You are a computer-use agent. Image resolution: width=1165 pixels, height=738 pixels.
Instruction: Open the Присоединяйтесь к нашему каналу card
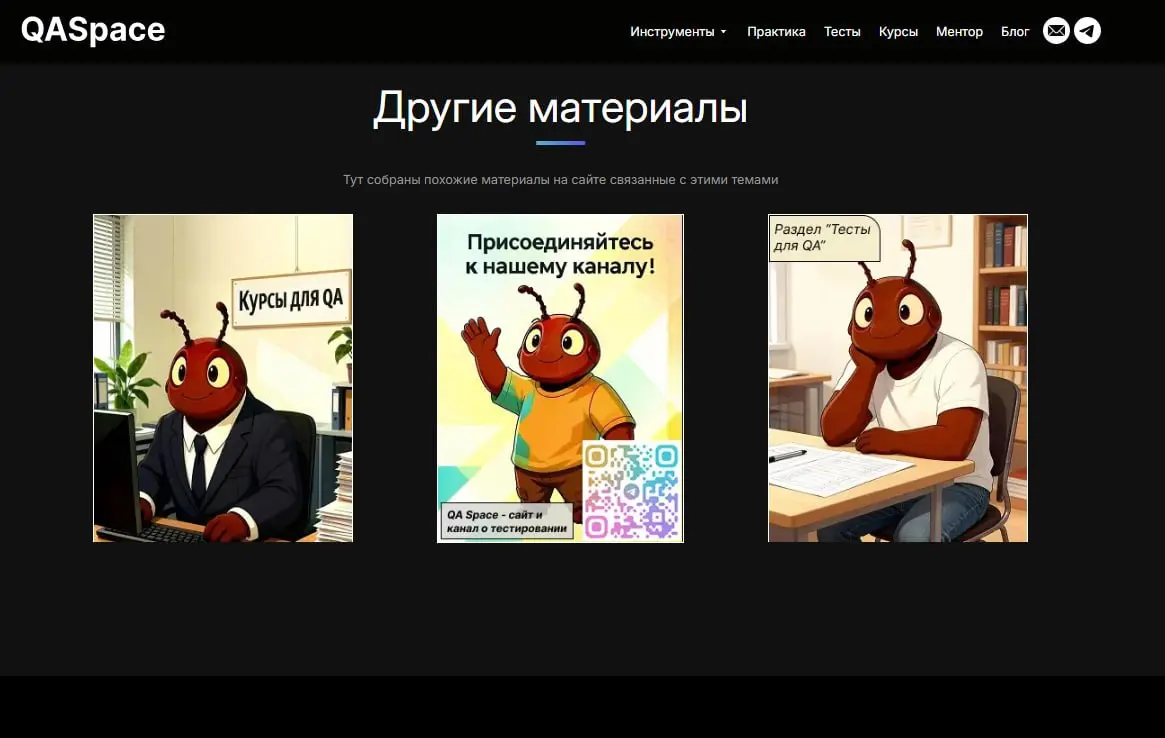(560, 378)
